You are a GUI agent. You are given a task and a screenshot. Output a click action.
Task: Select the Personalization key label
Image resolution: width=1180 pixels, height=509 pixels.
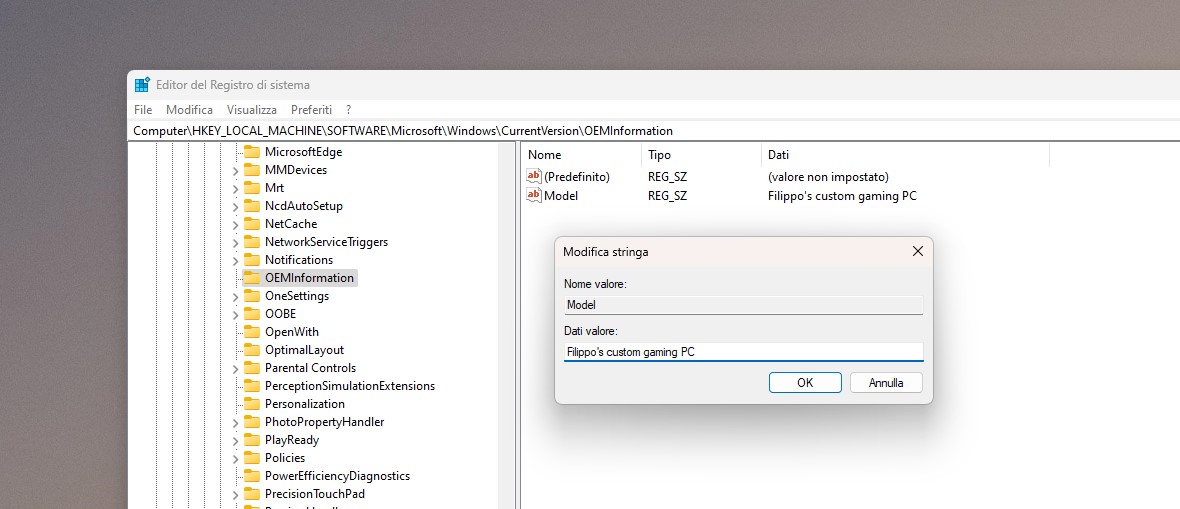pyautogui.click(x=305, y=404)
